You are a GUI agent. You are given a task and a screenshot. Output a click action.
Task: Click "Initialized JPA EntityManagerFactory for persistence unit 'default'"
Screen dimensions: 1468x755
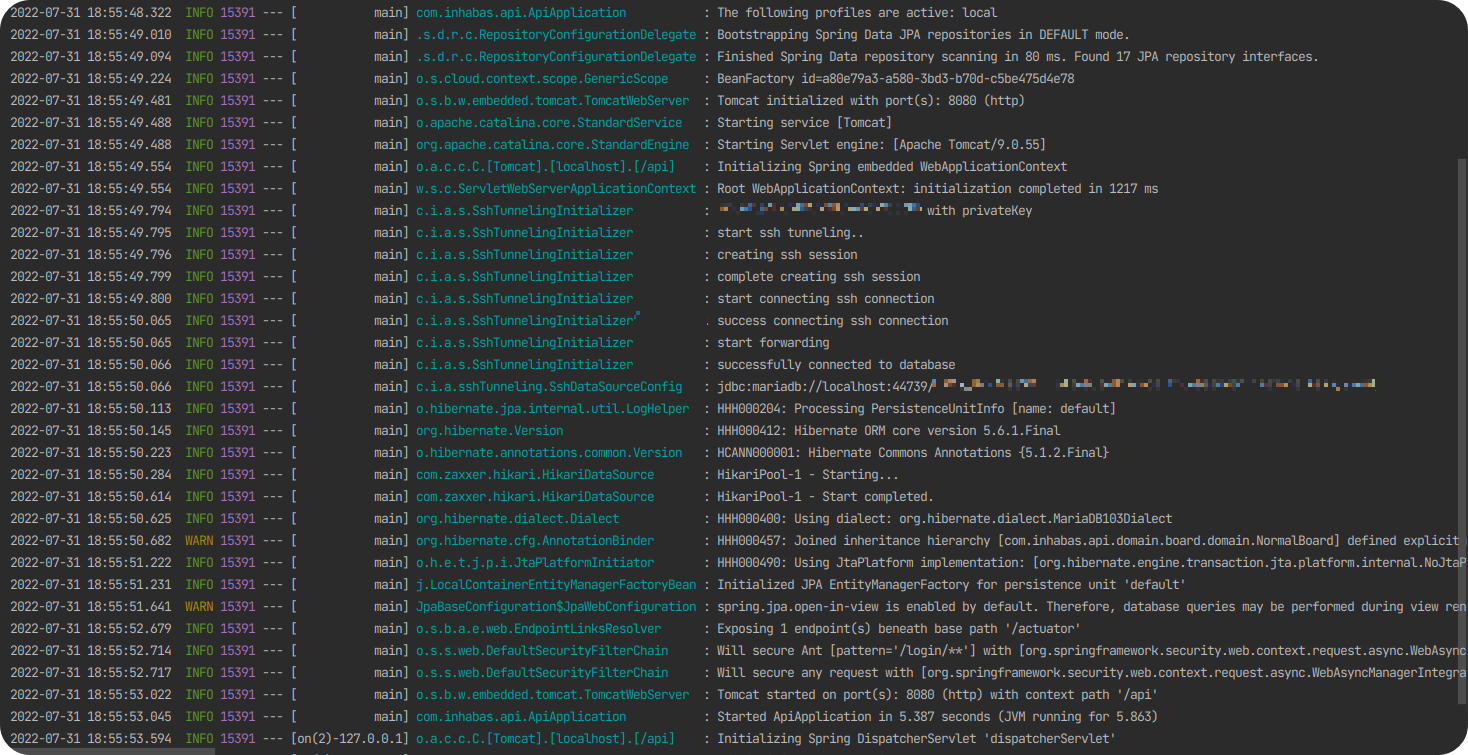tap(952, 585)
